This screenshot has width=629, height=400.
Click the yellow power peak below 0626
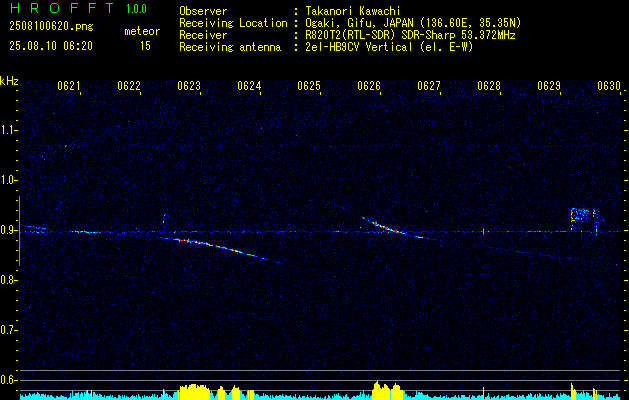(387, 390)
